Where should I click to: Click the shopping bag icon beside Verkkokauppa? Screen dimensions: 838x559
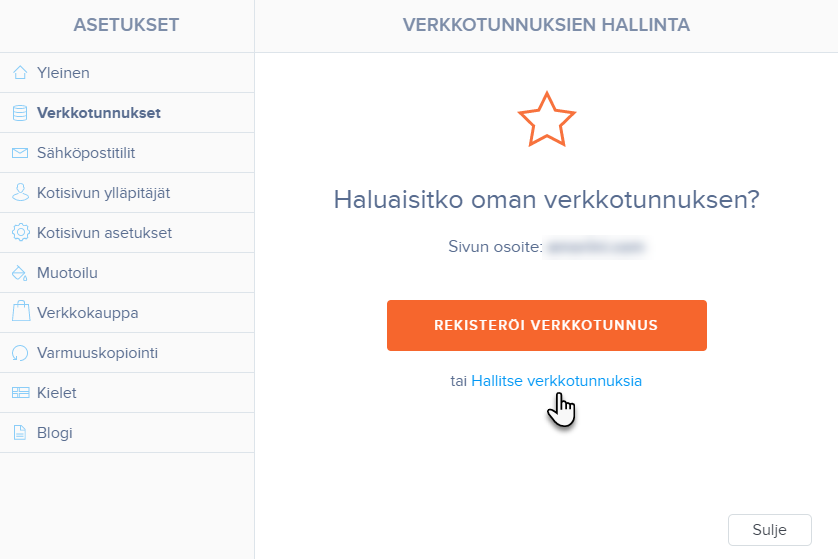point(20,312)
